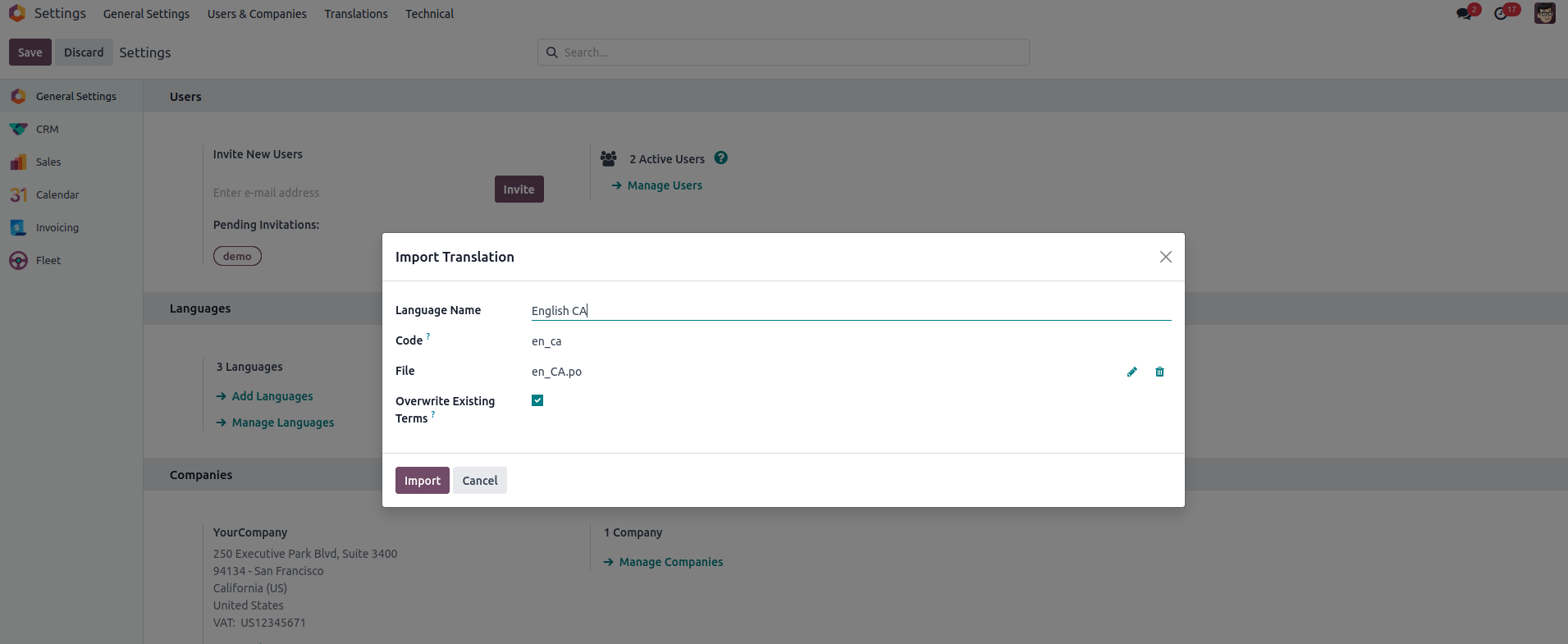Open General Settings menu item

(x=146, y=14)
